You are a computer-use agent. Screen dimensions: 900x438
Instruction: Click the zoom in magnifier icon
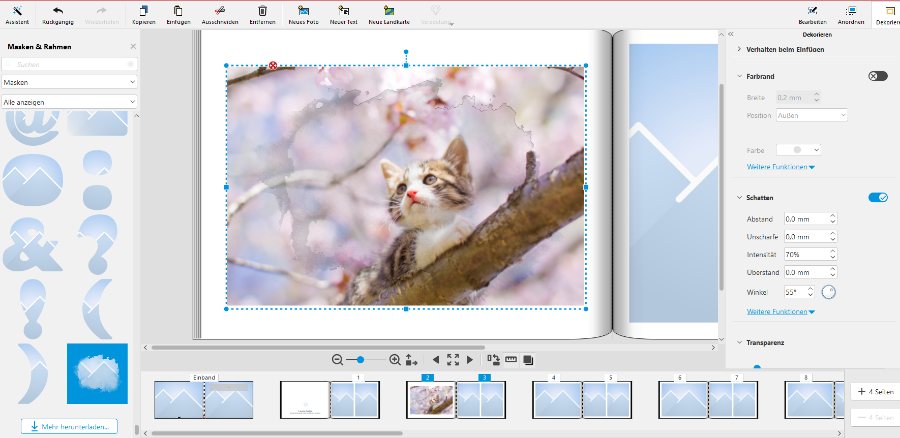tap(394, 359)
